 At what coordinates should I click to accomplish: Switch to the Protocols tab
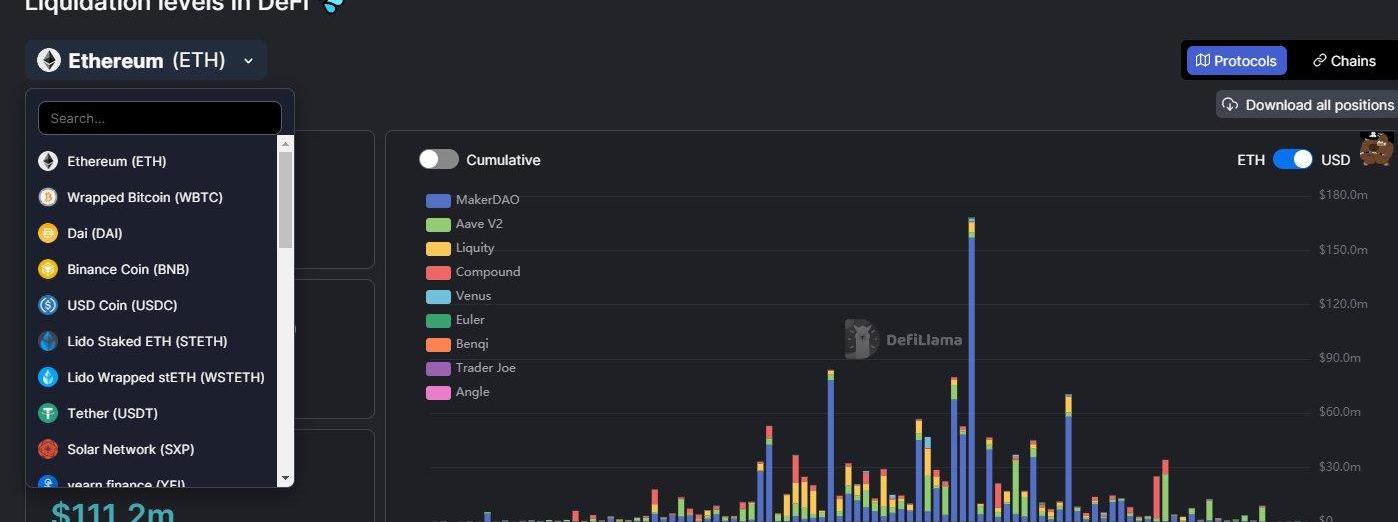1236,61
